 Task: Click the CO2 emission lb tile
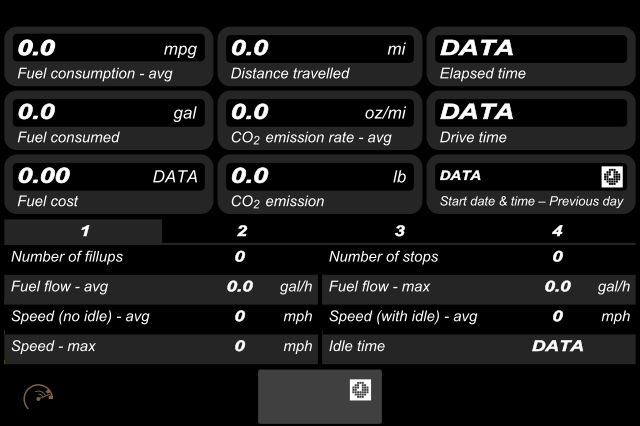click(x=320, y=184)
